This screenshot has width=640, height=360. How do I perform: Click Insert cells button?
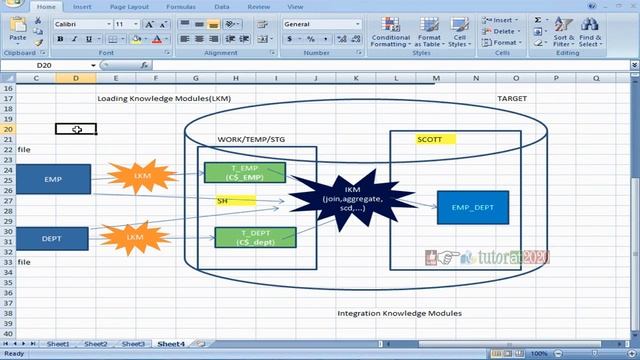[500, 20]
